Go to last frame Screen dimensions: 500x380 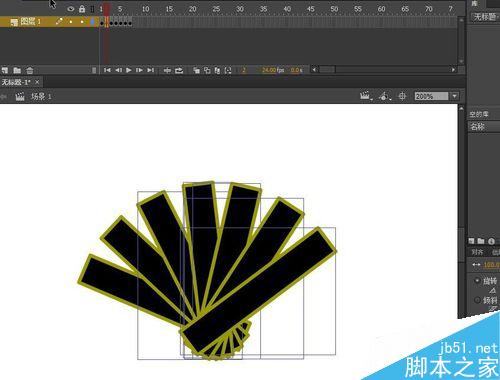point(151,70)
